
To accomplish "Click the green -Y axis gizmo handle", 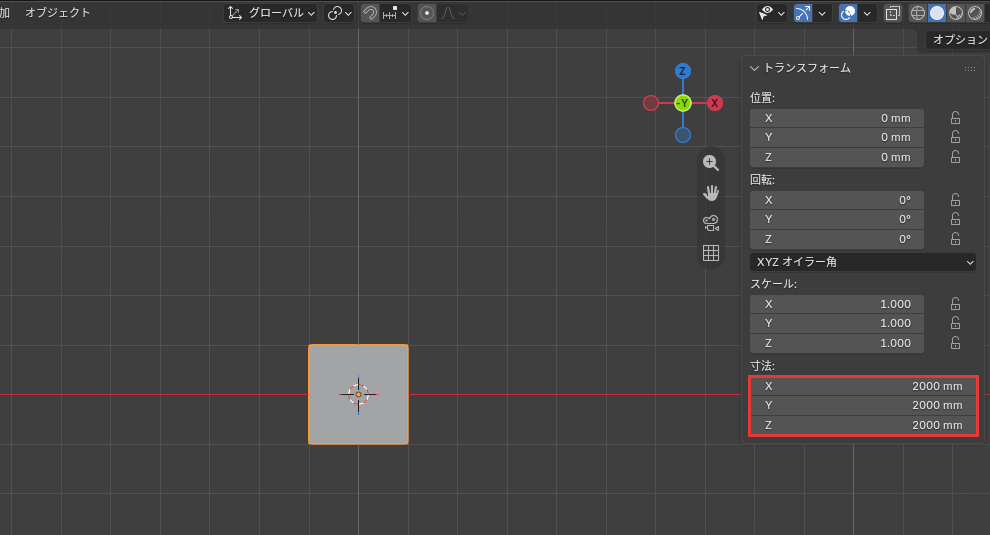I will (683, 103).
